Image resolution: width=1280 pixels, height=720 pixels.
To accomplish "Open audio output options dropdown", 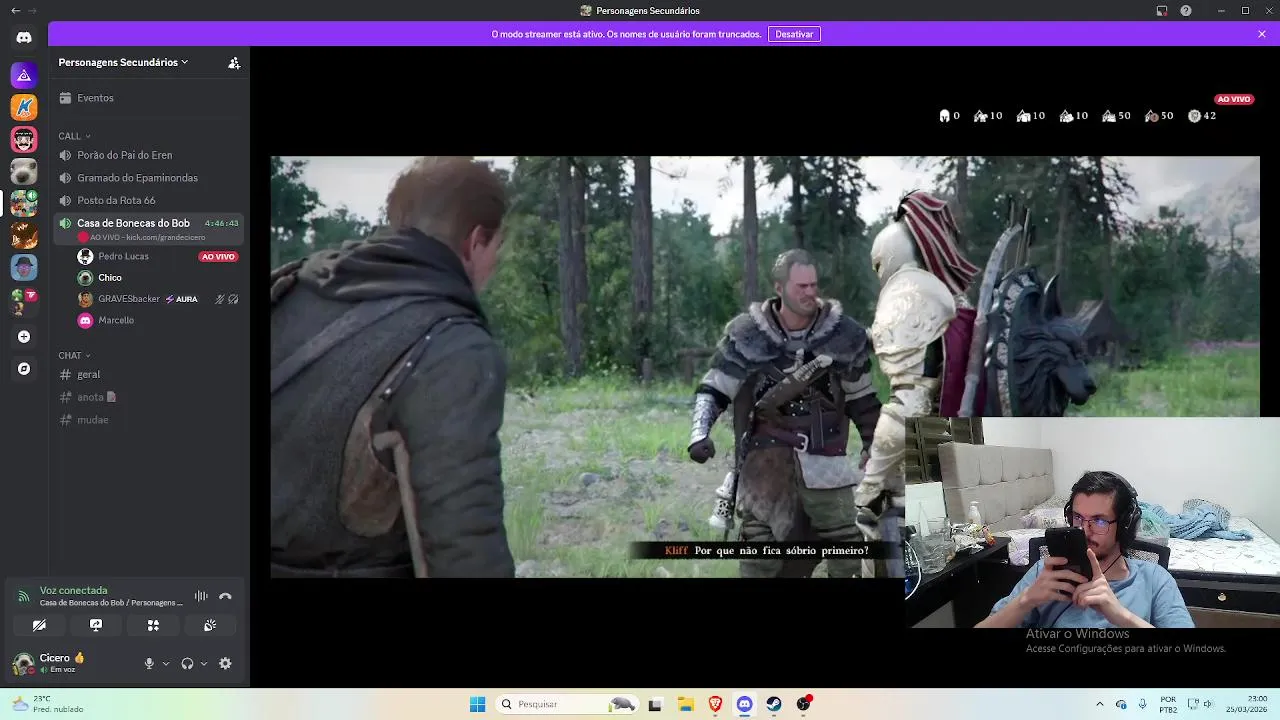I will [x=204, y=663].
